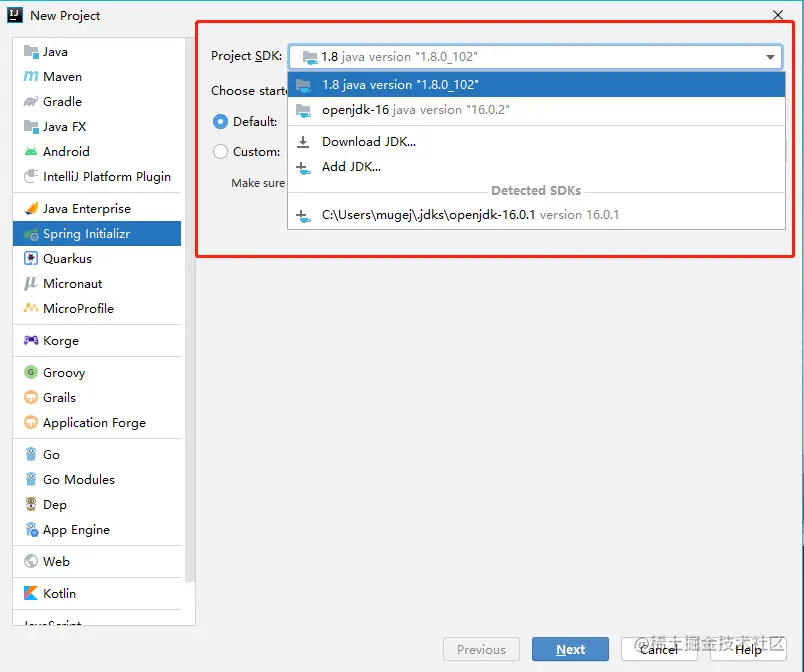Click the Go Modules gopher icon

click(31, 479)
